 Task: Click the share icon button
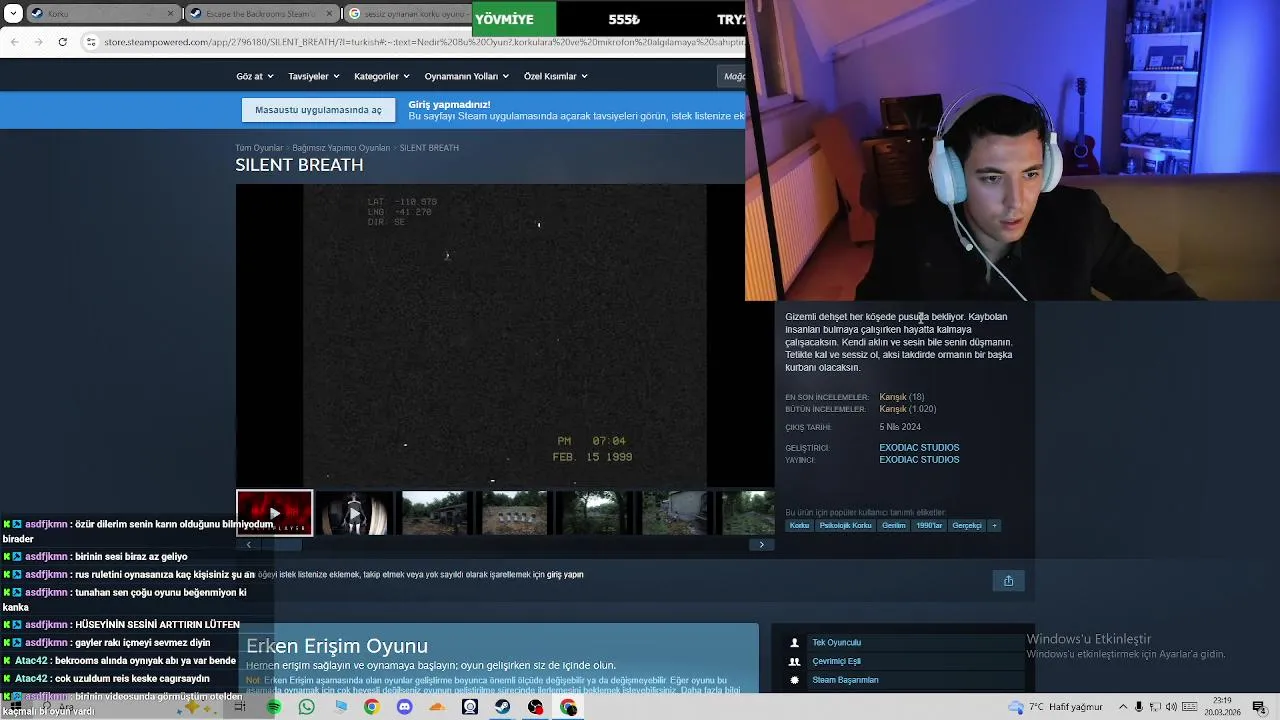tap(1008, 581)
